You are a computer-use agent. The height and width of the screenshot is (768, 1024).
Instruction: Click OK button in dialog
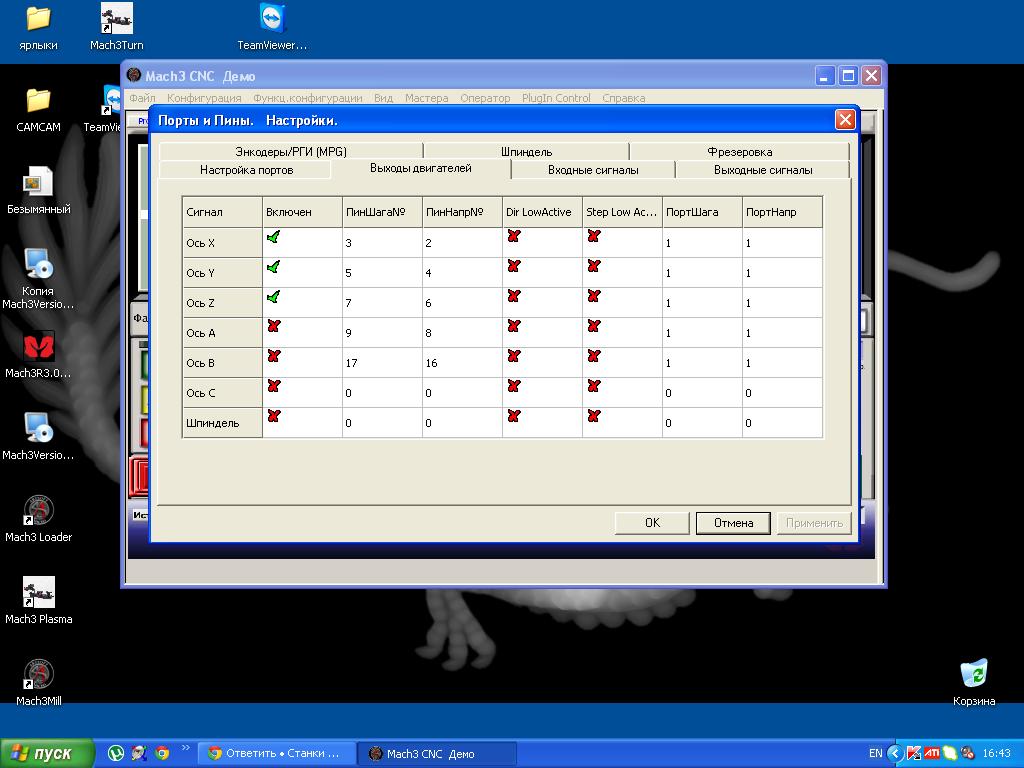click(652, 523)
